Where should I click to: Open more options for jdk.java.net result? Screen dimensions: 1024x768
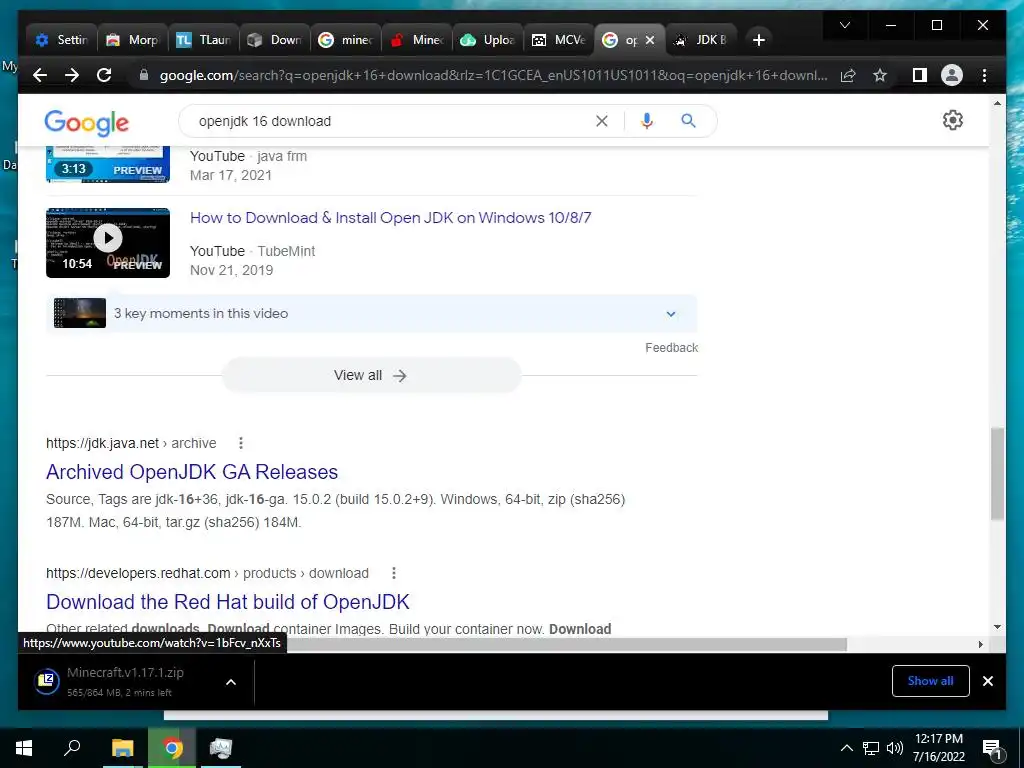(x=241, y=443)
